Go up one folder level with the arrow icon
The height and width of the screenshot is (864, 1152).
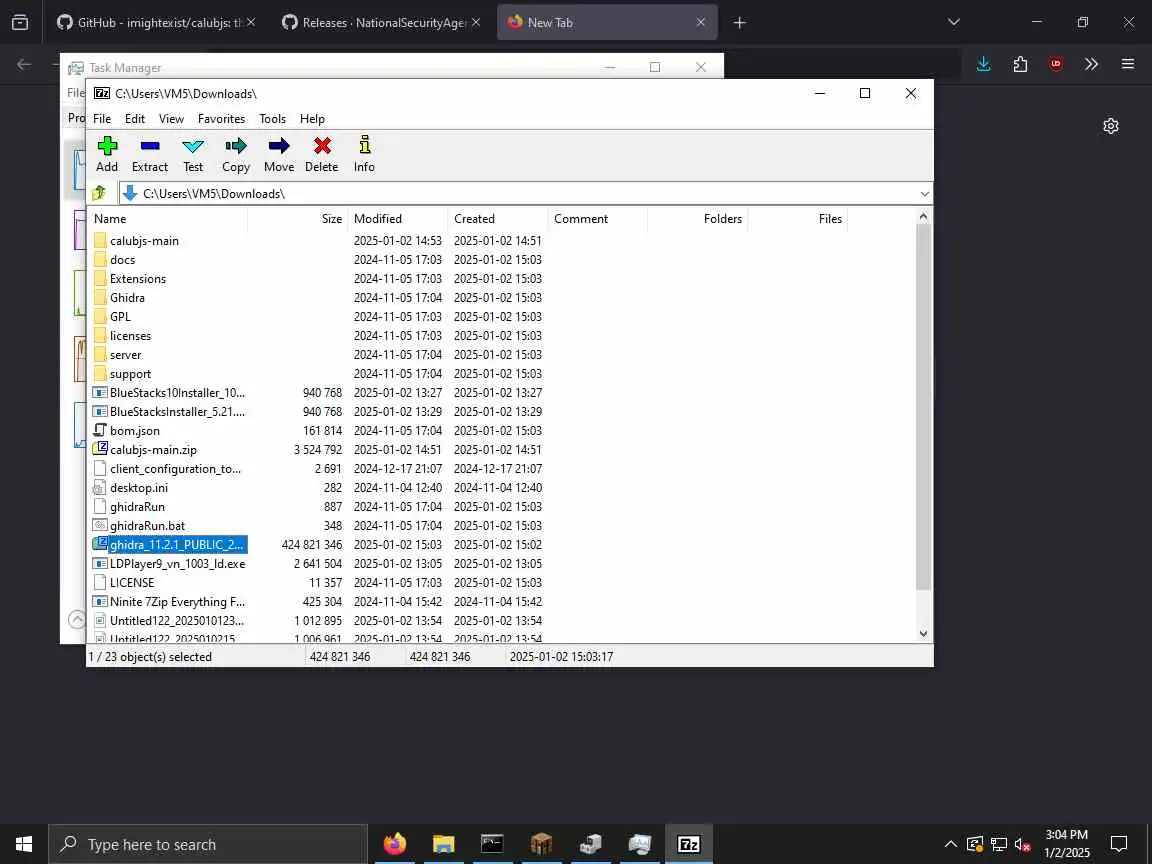tap(99, 193)
